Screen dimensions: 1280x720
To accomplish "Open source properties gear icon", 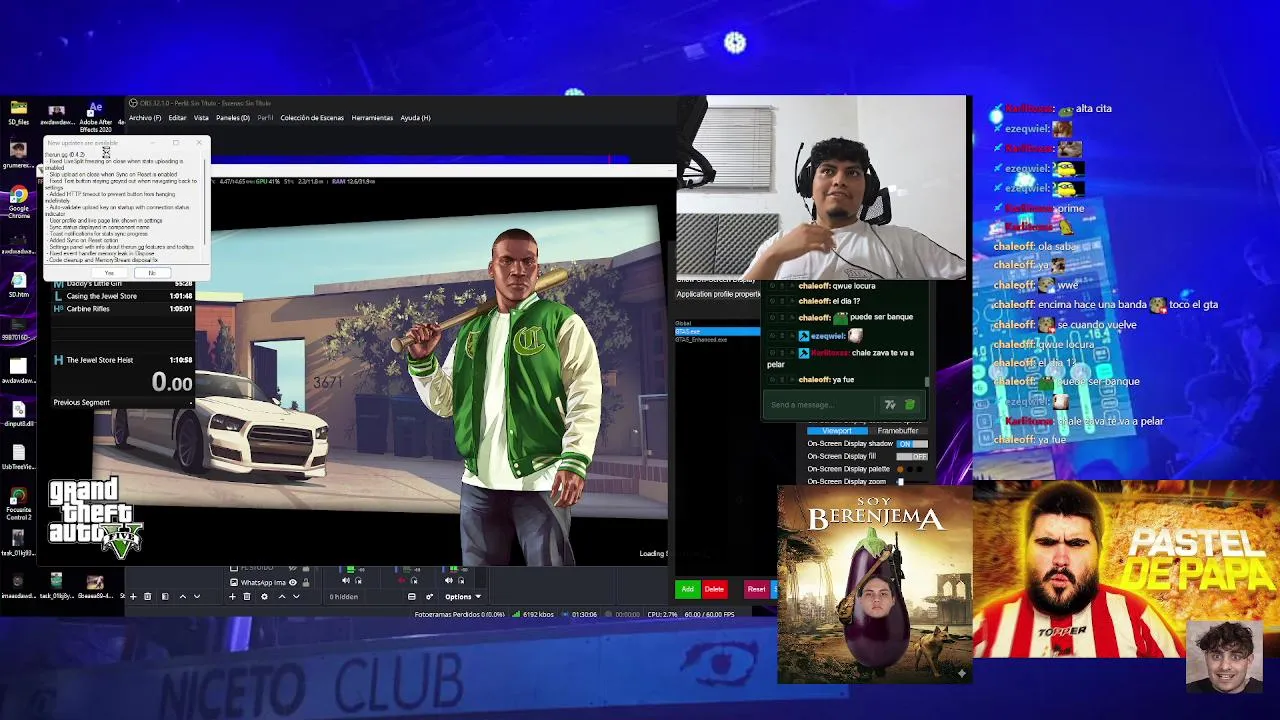I will click(x=264, y=597).
